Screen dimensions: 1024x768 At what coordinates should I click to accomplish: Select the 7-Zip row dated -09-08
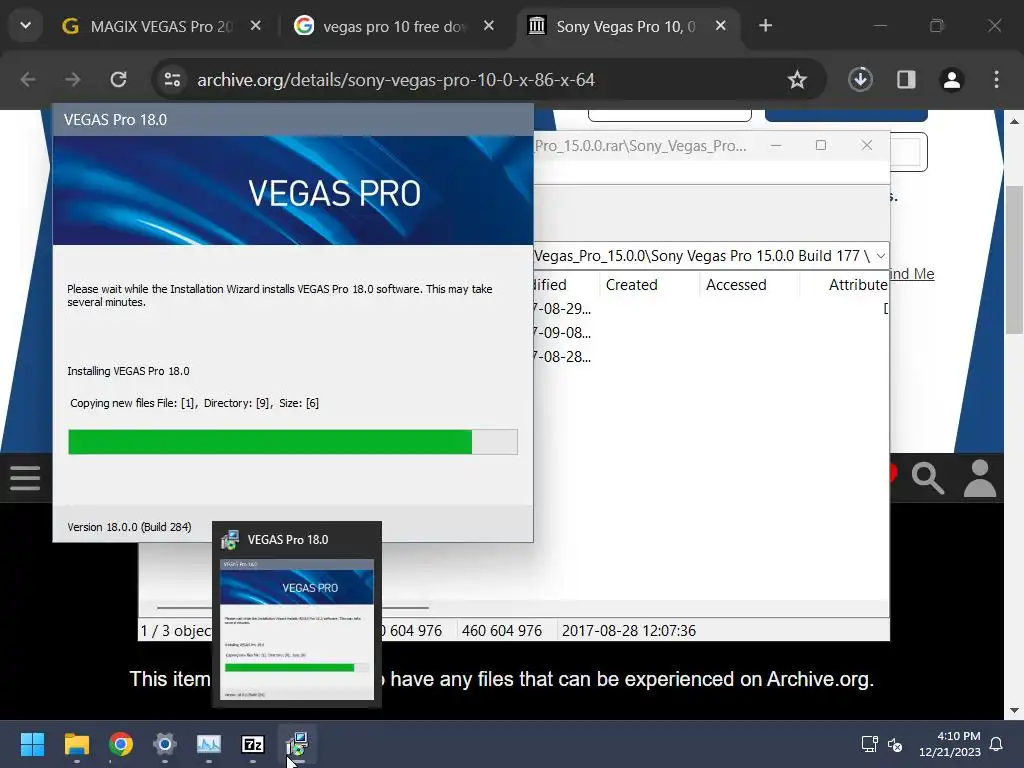(711, 332)
